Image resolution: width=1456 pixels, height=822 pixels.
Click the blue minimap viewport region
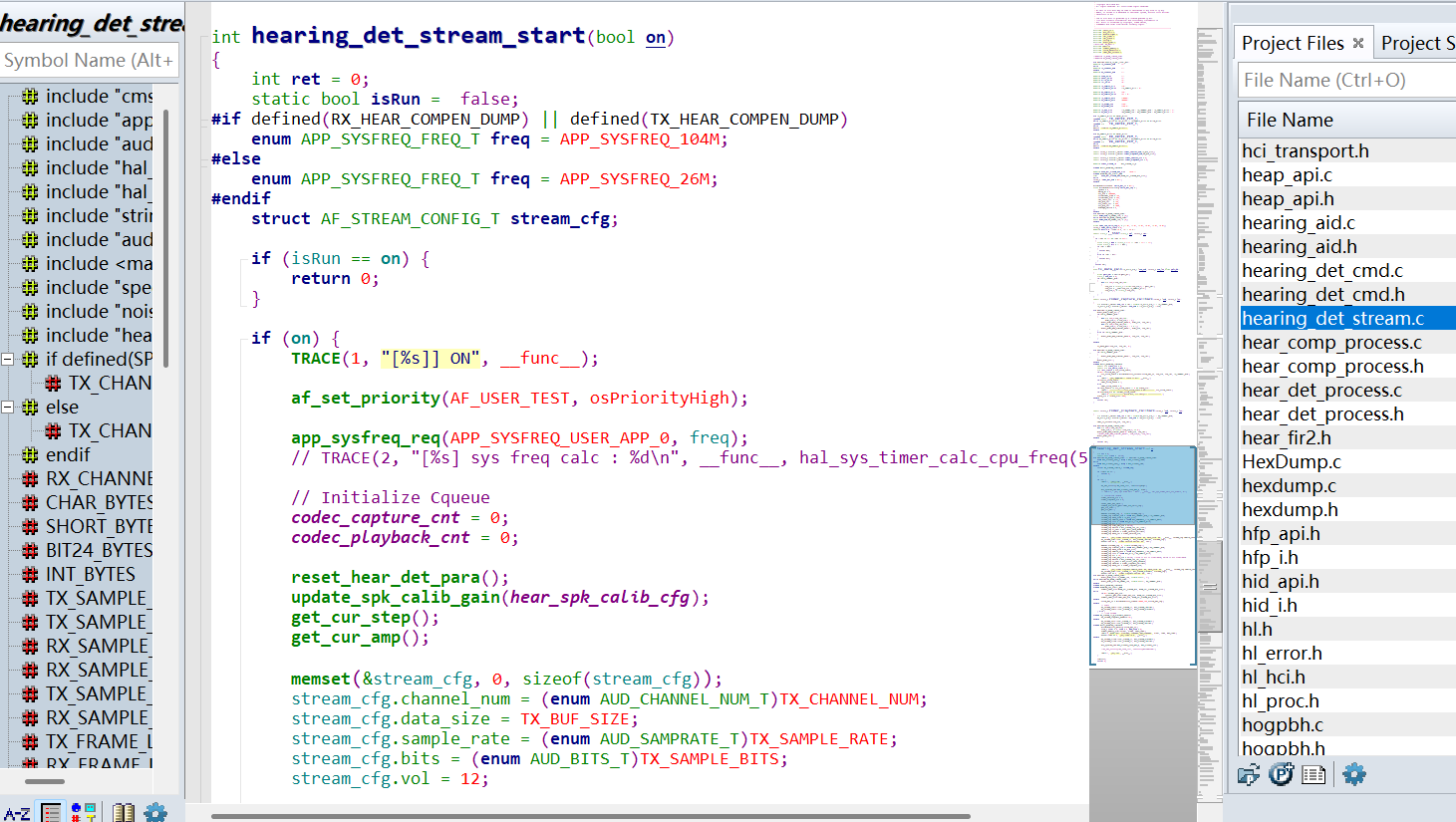(1142, 485)
